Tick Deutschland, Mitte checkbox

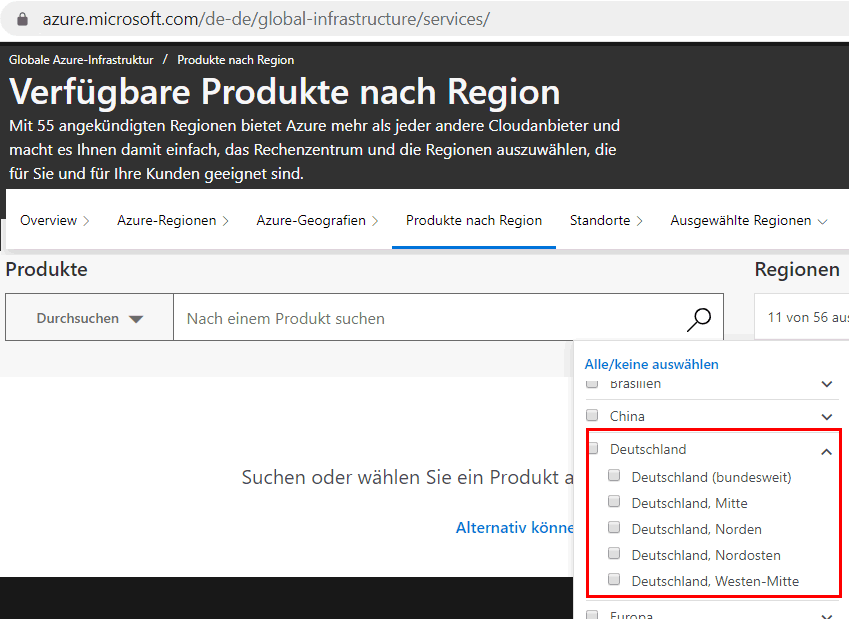click(x=614, y=501)
